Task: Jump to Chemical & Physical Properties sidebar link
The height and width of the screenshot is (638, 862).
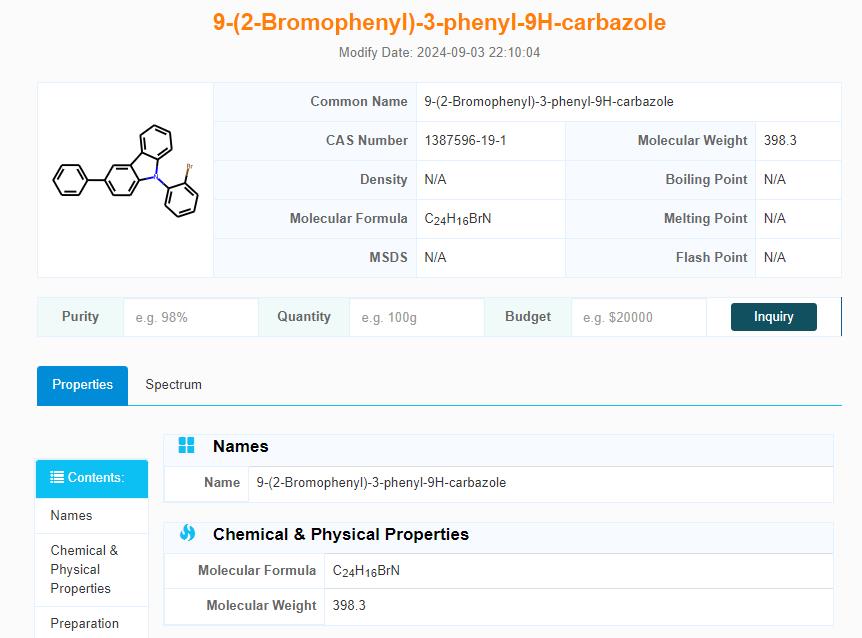Action: point(84,569)
